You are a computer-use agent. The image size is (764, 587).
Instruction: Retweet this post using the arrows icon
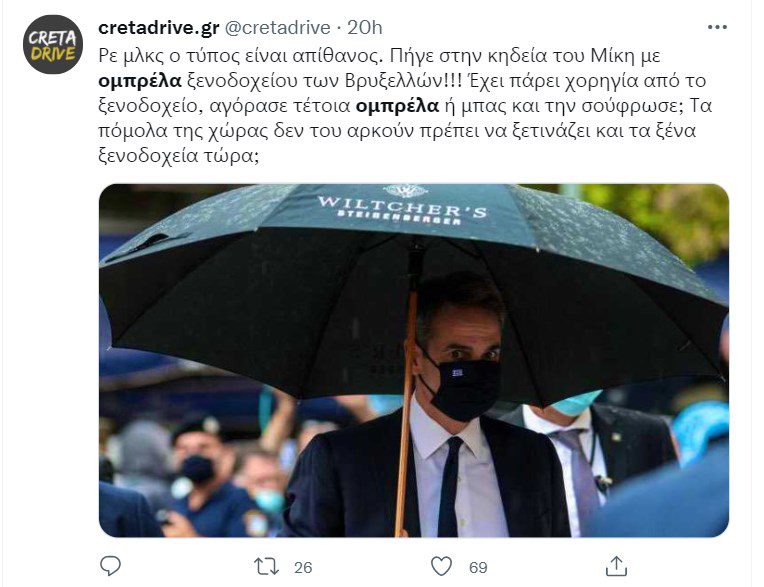(x=267, y=567)
